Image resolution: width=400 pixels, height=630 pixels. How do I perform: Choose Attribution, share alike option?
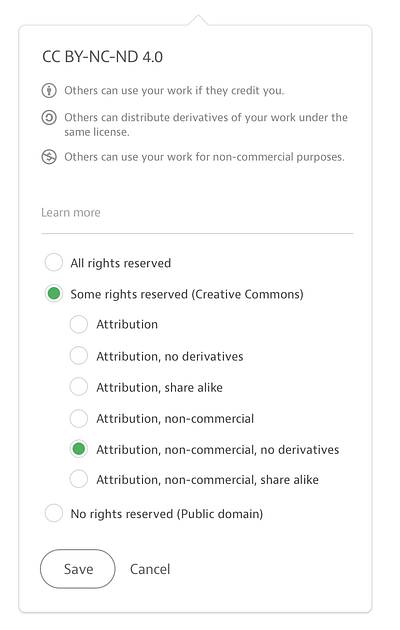tap(79, 387)
